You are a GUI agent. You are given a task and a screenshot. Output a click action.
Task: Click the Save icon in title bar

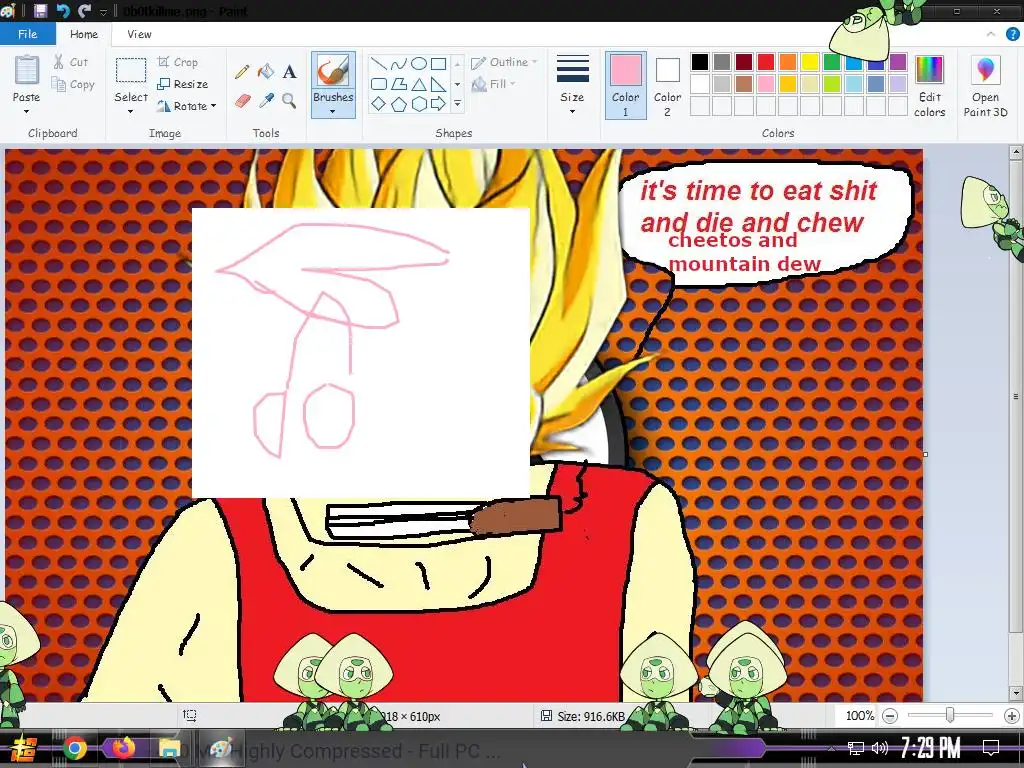[x=40, y=10]
